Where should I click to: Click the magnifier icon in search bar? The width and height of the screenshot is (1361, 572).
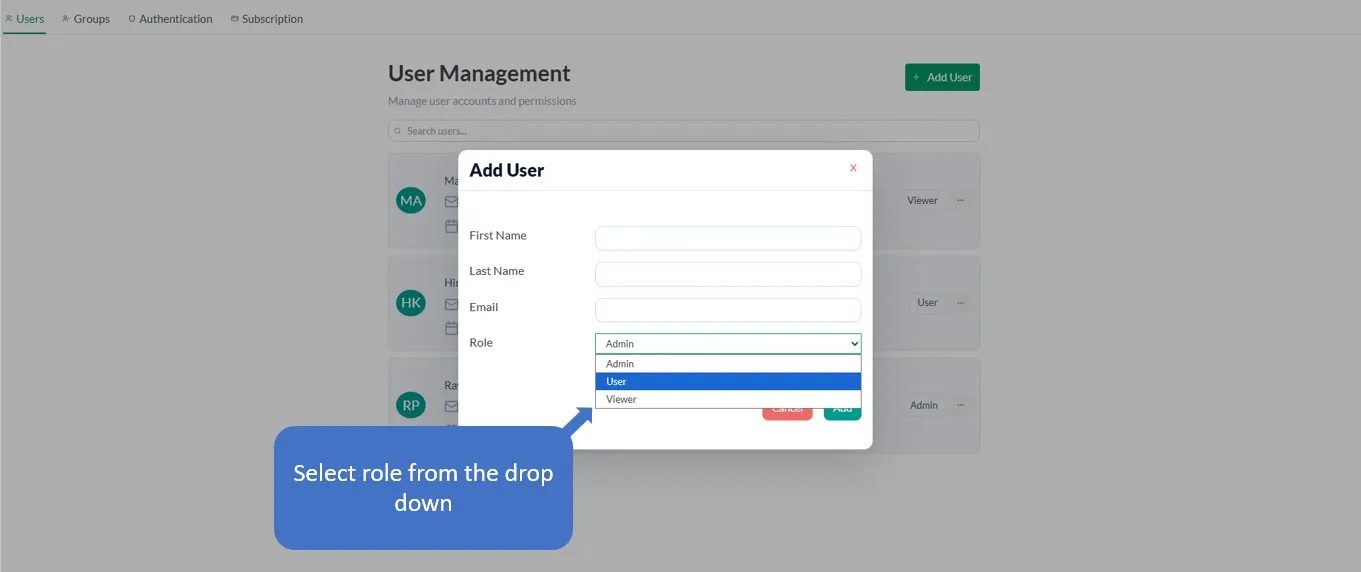pyautogui.click(x=399, y=131)
